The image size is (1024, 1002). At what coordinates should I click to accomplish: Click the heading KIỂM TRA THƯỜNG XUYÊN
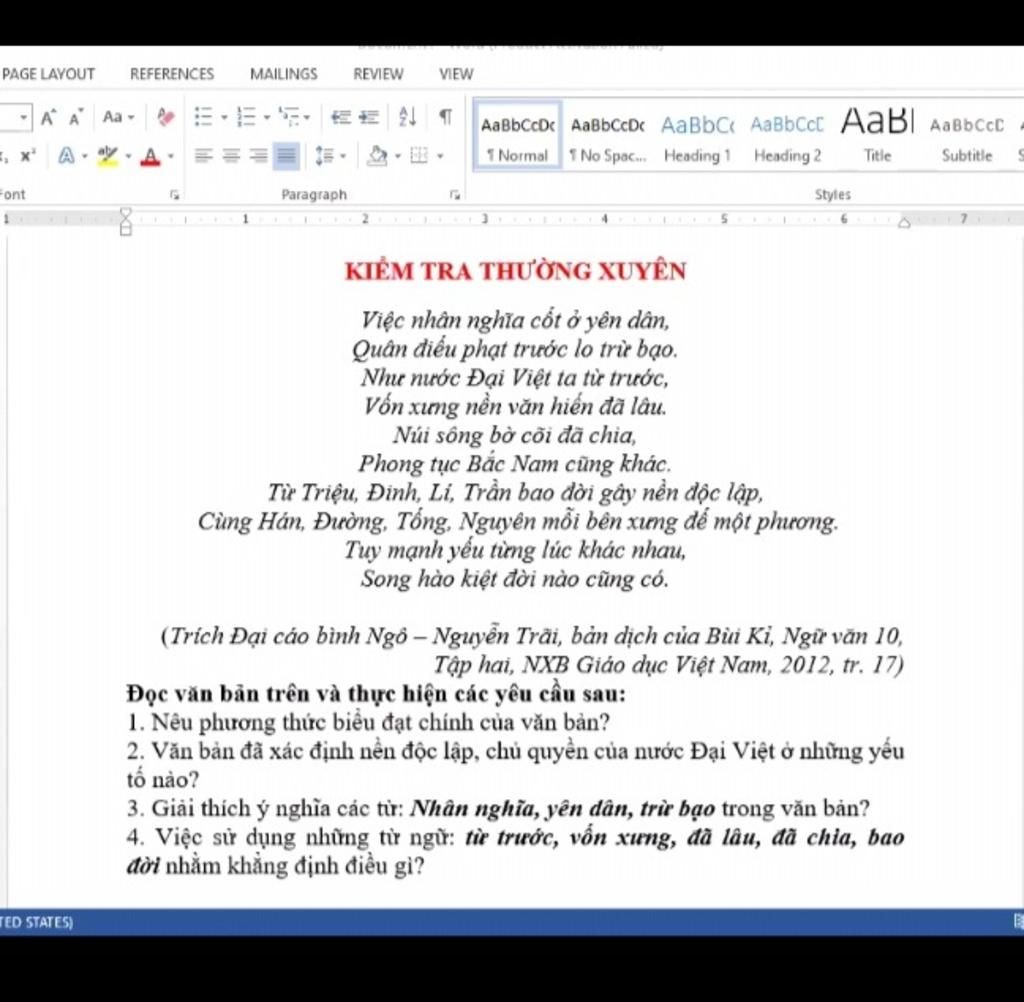(x=515, y=271)
